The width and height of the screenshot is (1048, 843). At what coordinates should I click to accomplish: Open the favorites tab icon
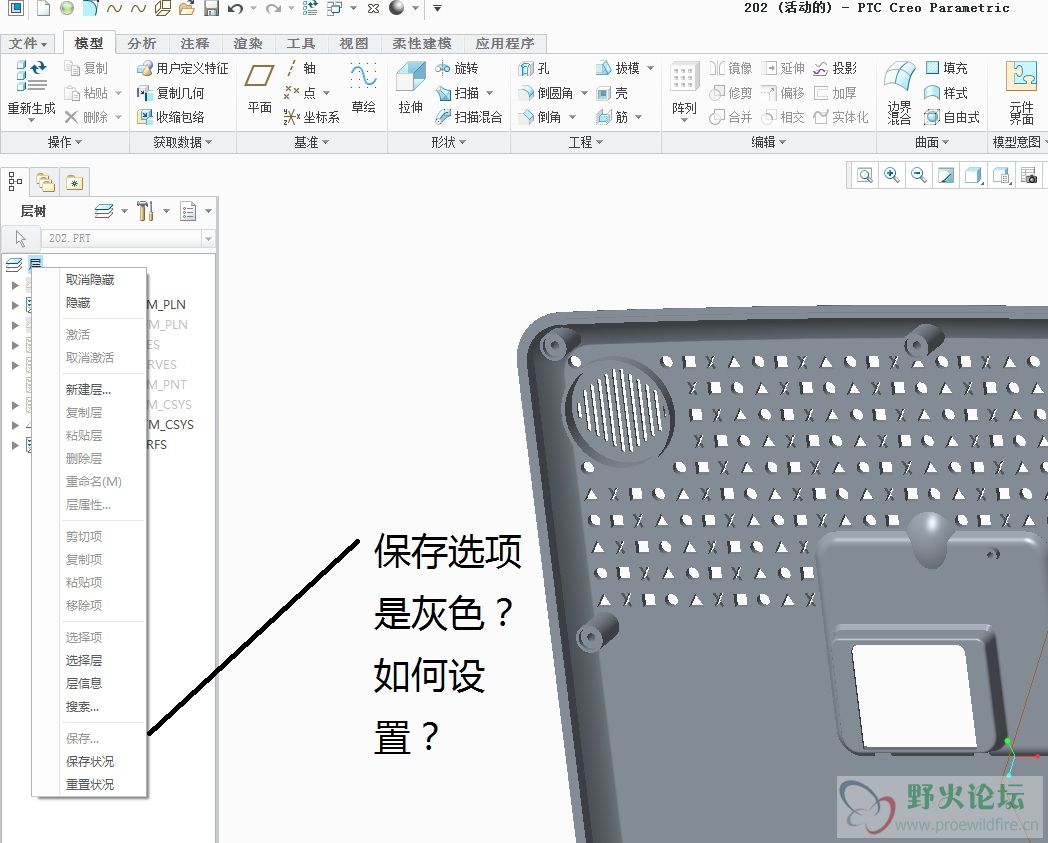pos(74,182)
